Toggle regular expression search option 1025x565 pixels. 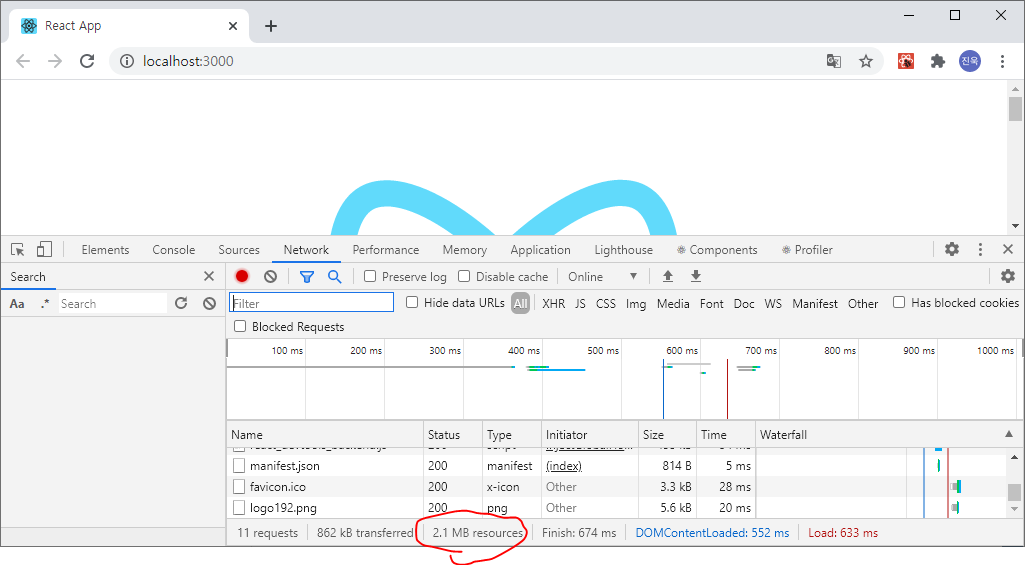(44, 303)
